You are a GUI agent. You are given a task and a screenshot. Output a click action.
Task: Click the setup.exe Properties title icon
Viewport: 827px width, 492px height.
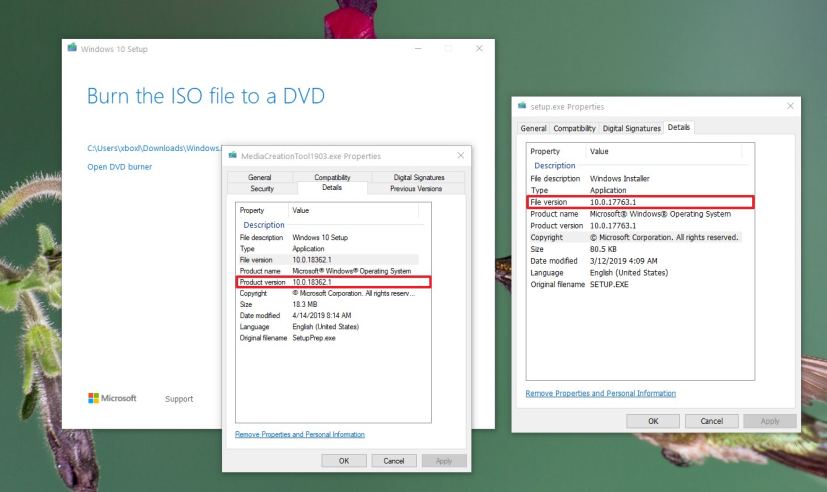pos(522,105)
